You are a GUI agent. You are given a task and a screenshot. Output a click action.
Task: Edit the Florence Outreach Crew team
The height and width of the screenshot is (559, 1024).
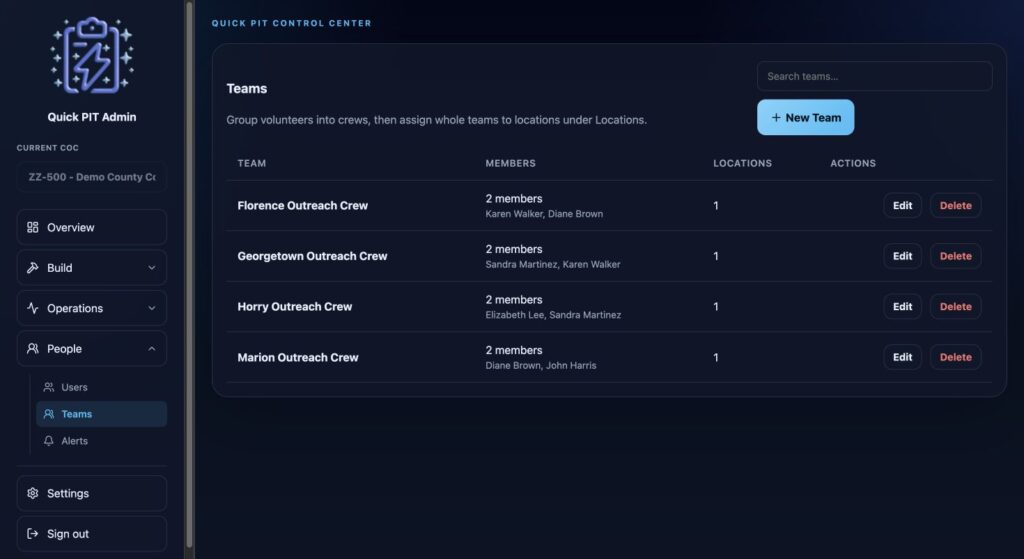click(x=903, y=205)
